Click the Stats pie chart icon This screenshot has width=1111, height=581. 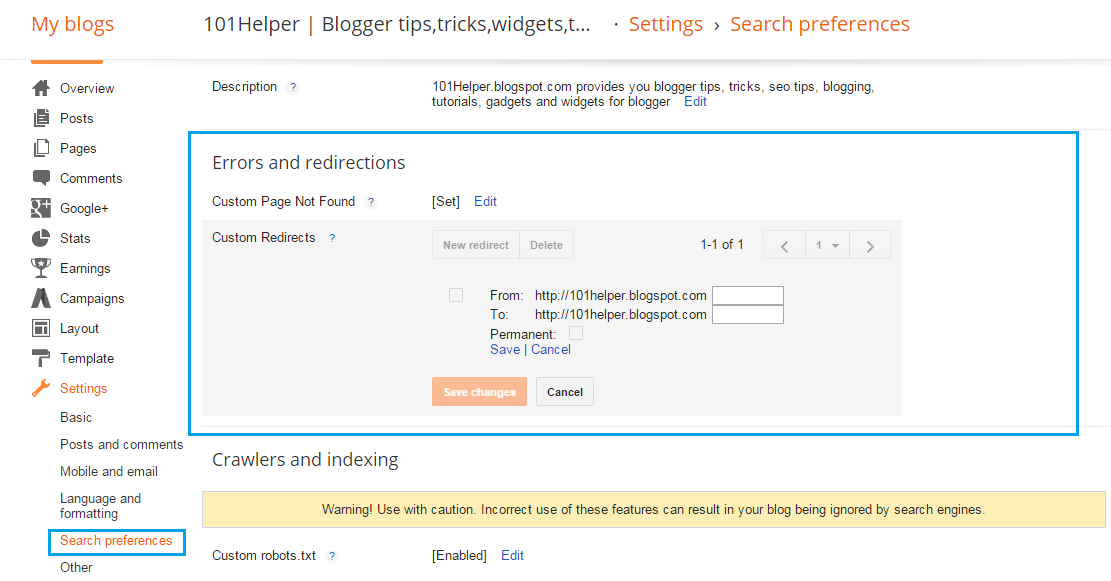tap(41, 238)
